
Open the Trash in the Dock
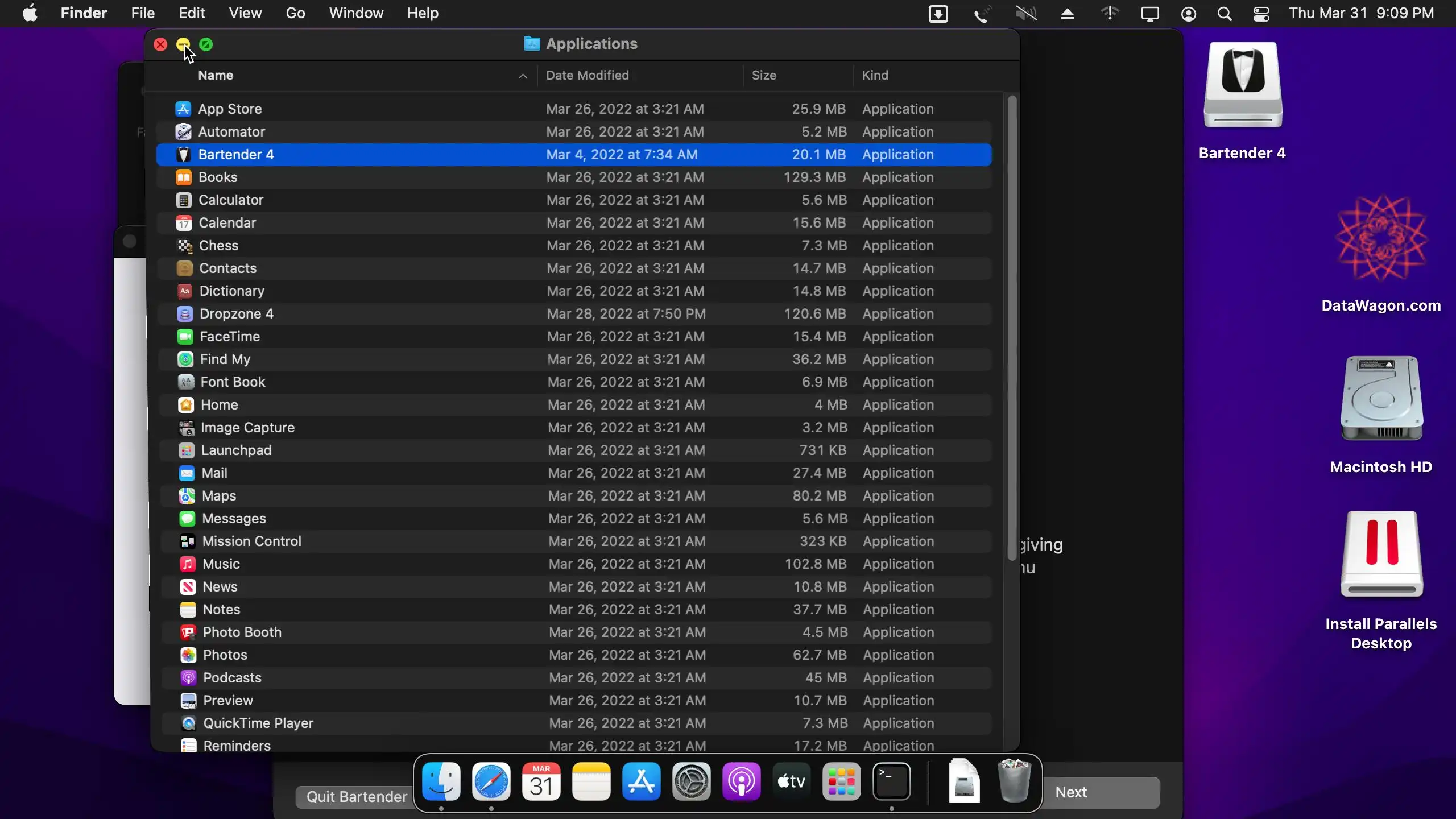pyautogui.click(x=1014, y=782)
